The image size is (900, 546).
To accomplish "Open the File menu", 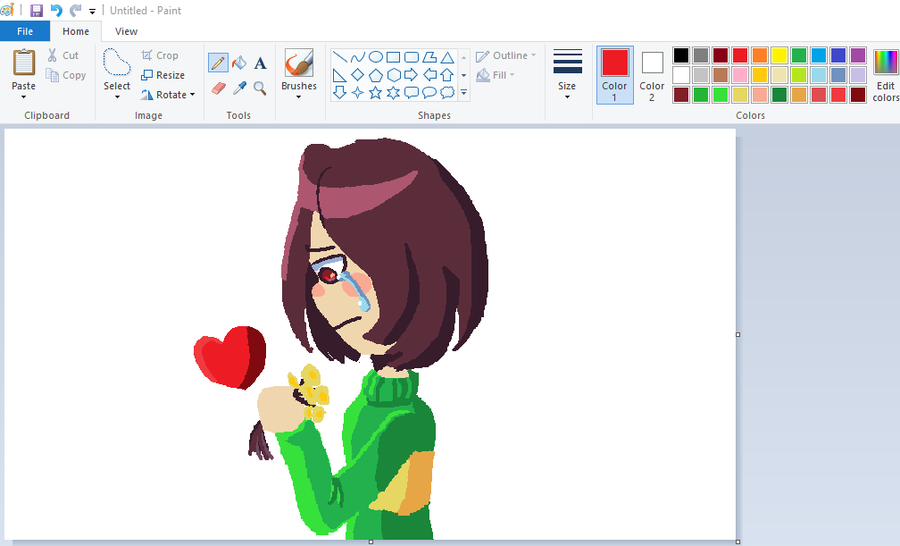I will 25,32.
